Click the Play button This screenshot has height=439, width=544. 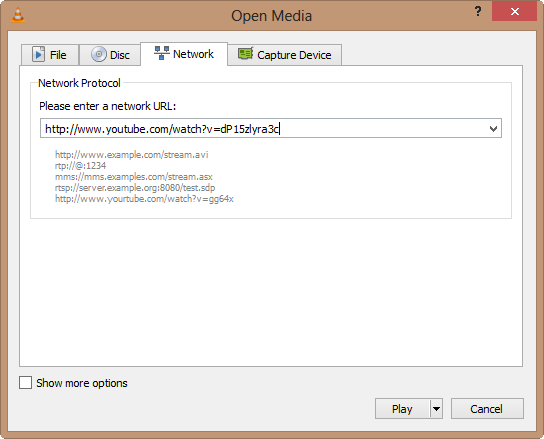click(402, 409)
